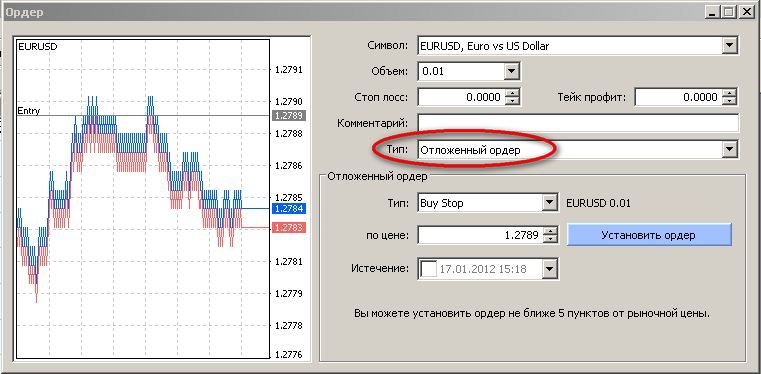Raise the 'по цене' price with the up arrow
The image size is (761, 374).
tap(550, 231)
